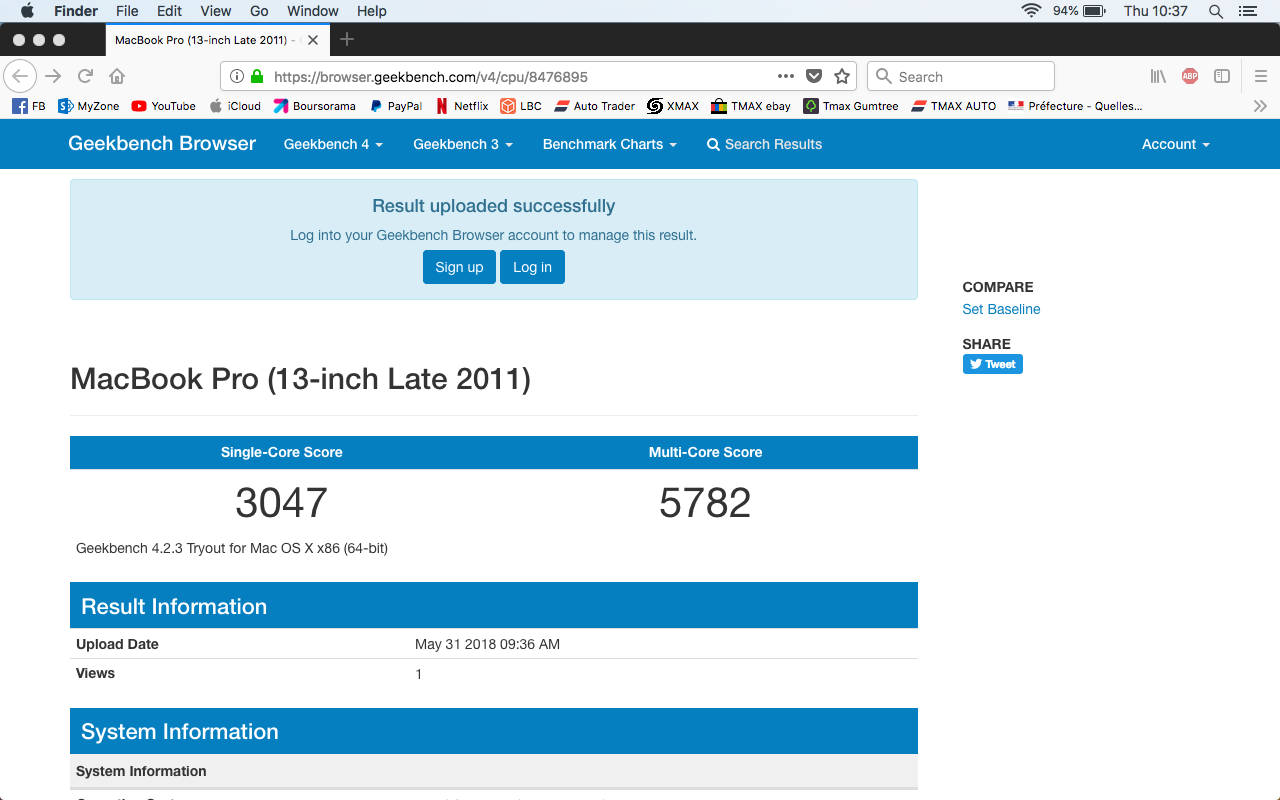The width and height of the screenshot is (1280, 800).
Task: Click the Sign up button
Action: pyautogui.click(x=459, y=267)
